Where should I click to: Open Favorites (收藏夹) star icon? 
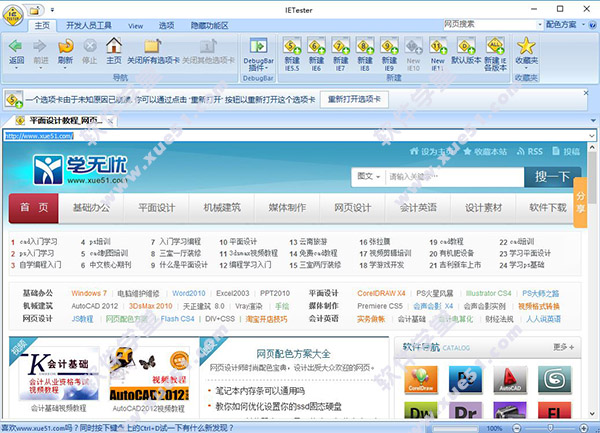[x=526, y=46]
